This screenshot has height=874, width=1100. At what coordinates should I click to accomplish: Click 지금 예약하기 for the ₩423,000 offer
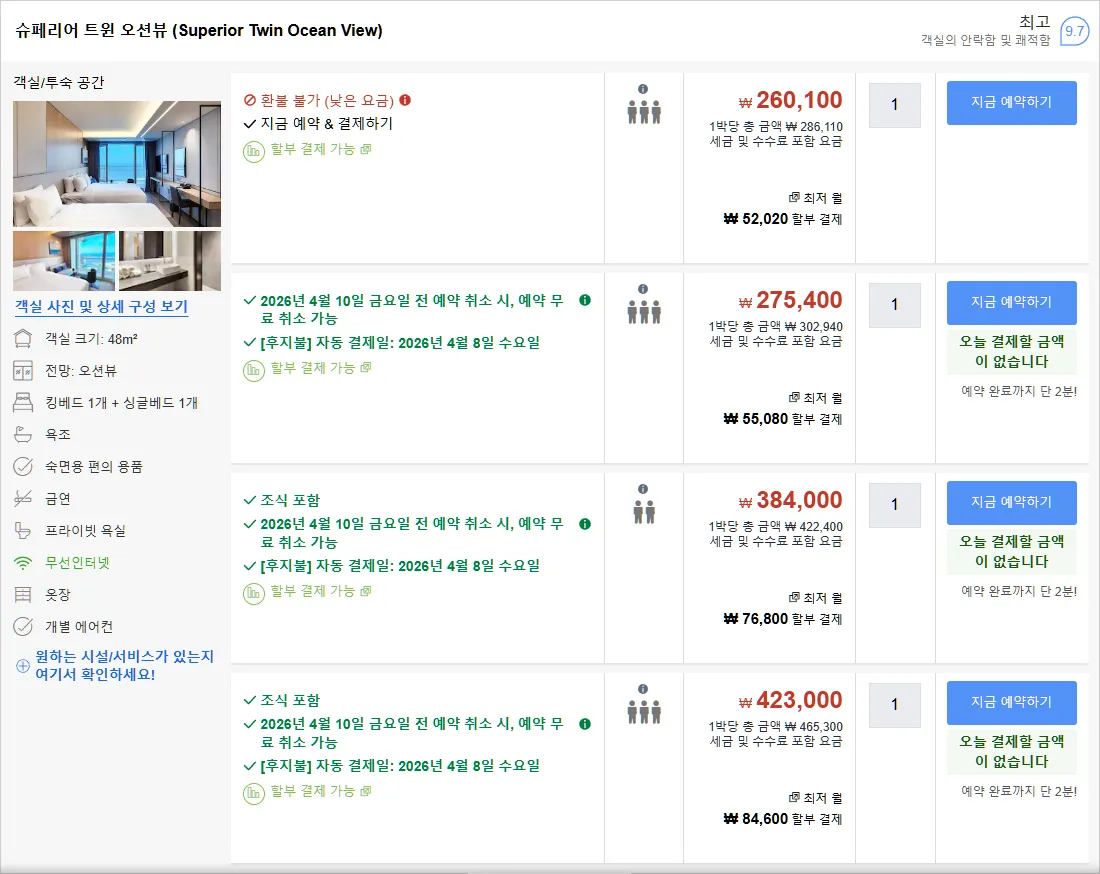click(x=1012, y=702)
